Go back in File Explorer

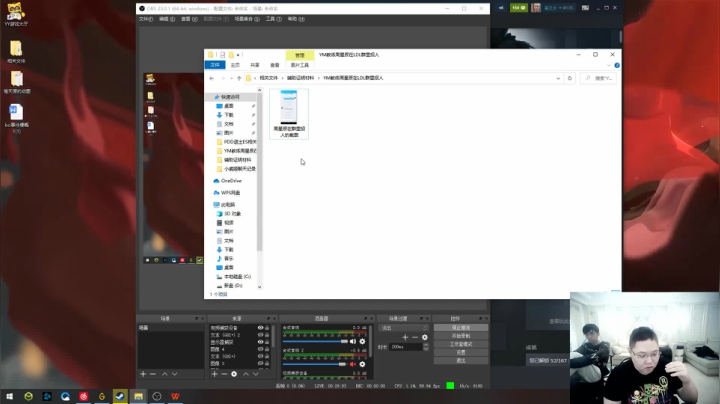pyautogui.click(x=212, y=79)
